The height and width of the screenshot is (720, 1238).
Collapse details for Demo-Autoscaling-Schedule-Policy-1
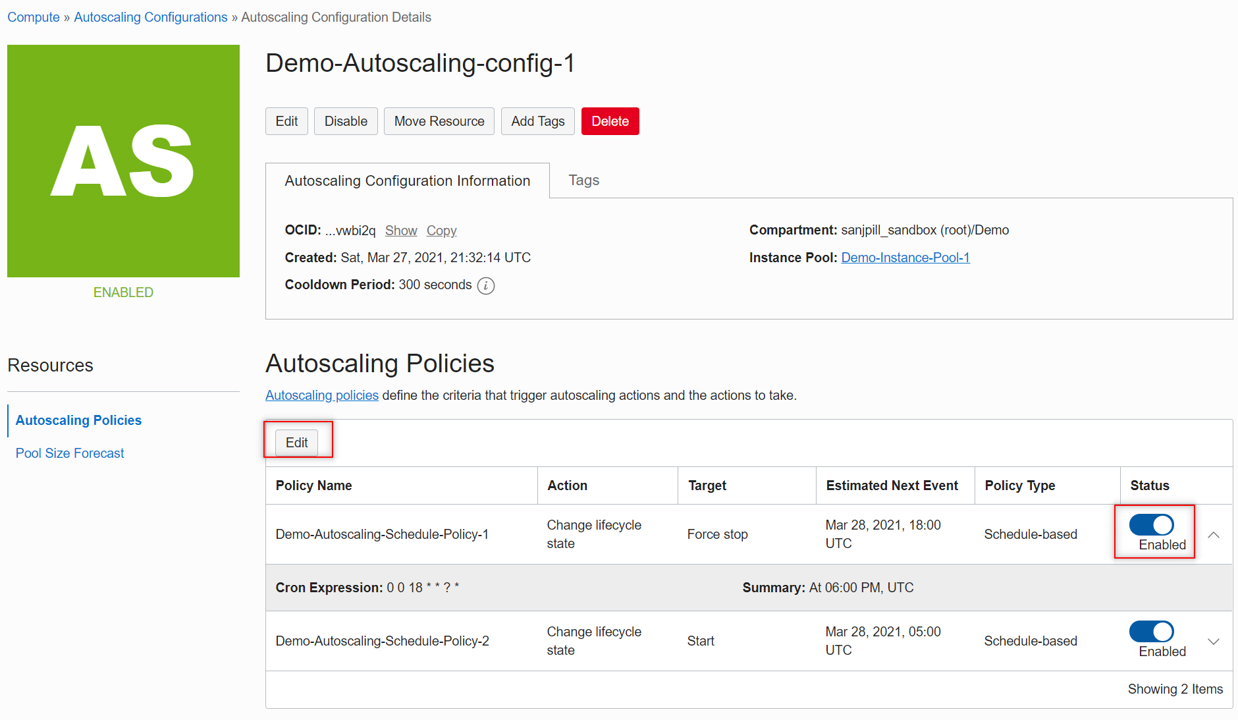click(x=1212, y=535)
